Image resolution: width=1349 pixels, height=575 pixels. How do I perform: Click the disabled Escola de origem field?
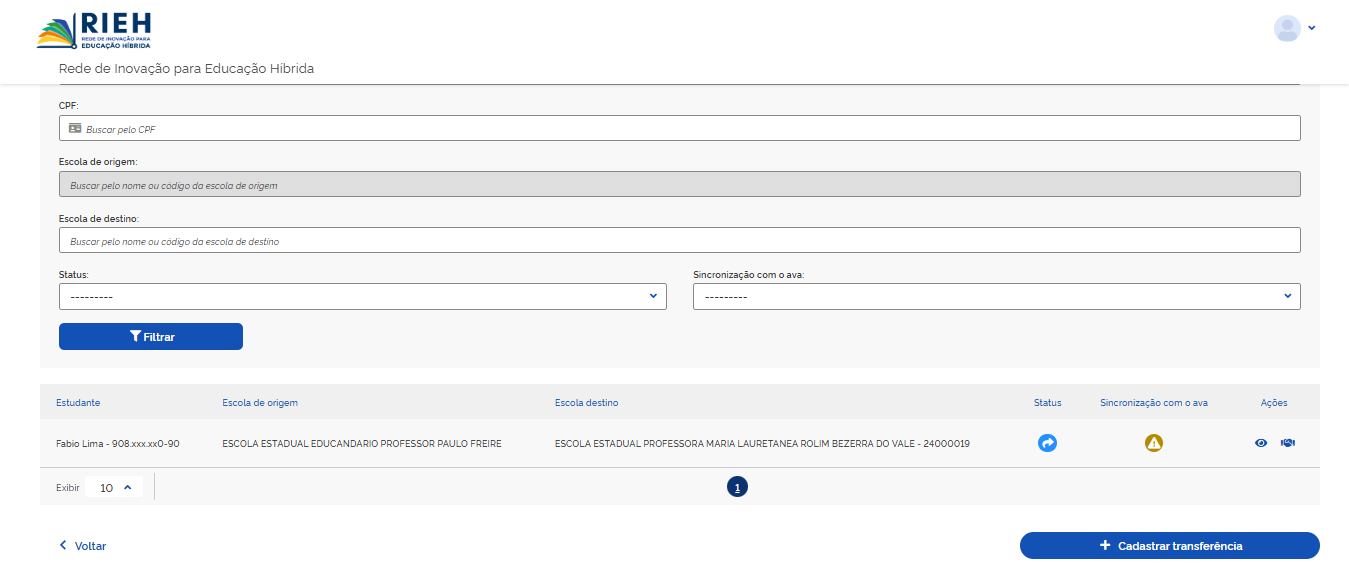pos(680,184)
